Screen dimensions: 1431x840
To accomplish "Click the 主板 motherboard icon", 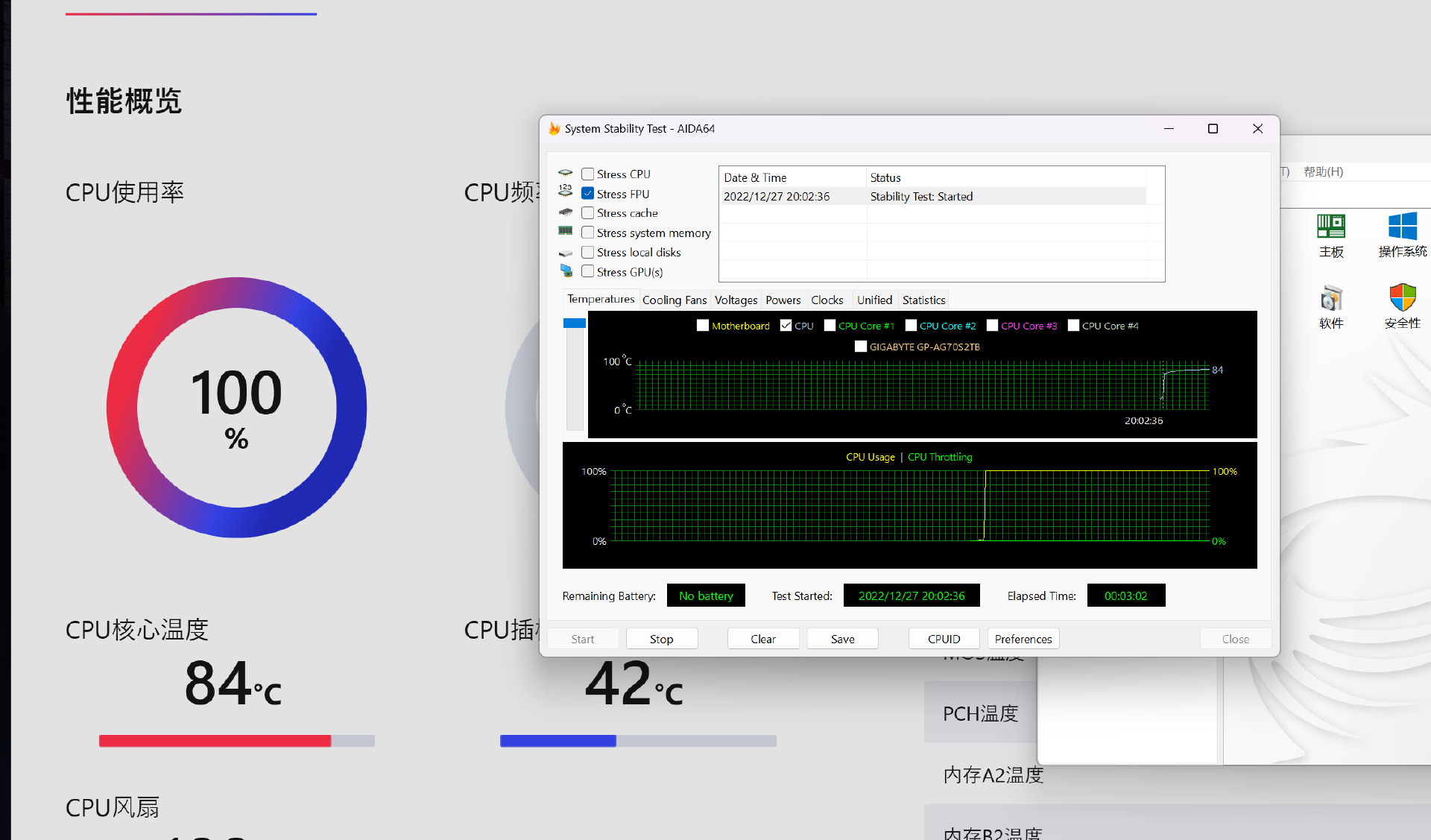I will [1331, 227].
